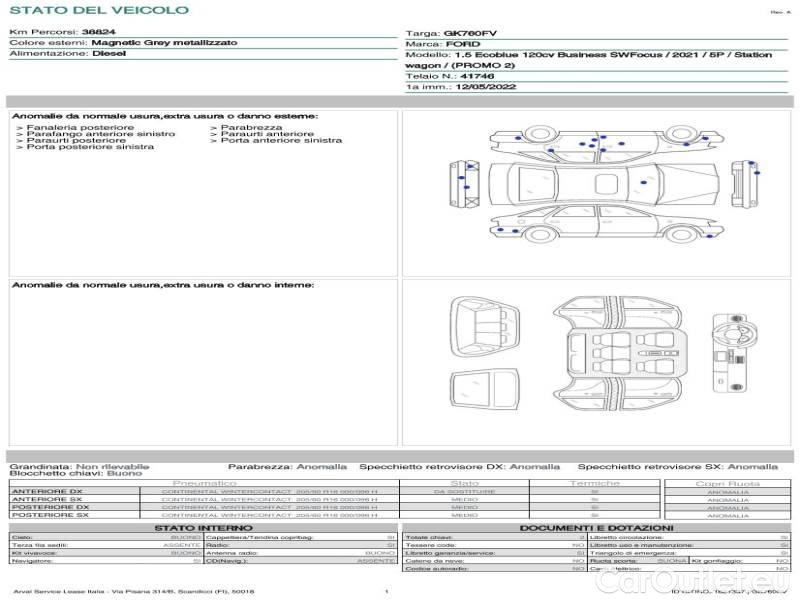Click 'Grandinata: Non rilevabile' status
Viewport: 800px width, 600px height.
tap(80, 466)
